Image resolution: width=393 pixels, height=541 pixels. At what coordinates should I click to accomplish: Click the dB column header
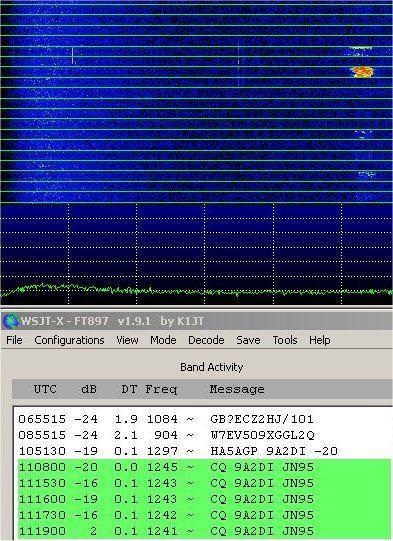click(x=89, y=389)
